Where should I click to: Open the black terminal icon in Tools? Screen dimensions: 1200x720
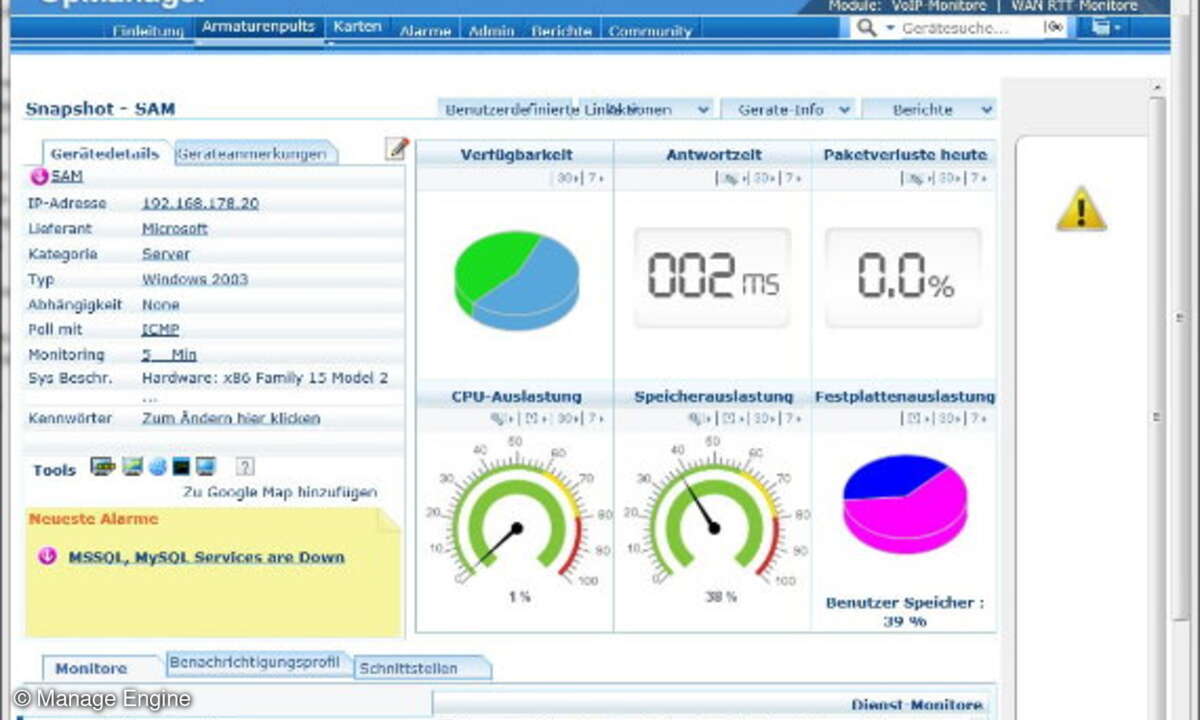coord(181,466)
